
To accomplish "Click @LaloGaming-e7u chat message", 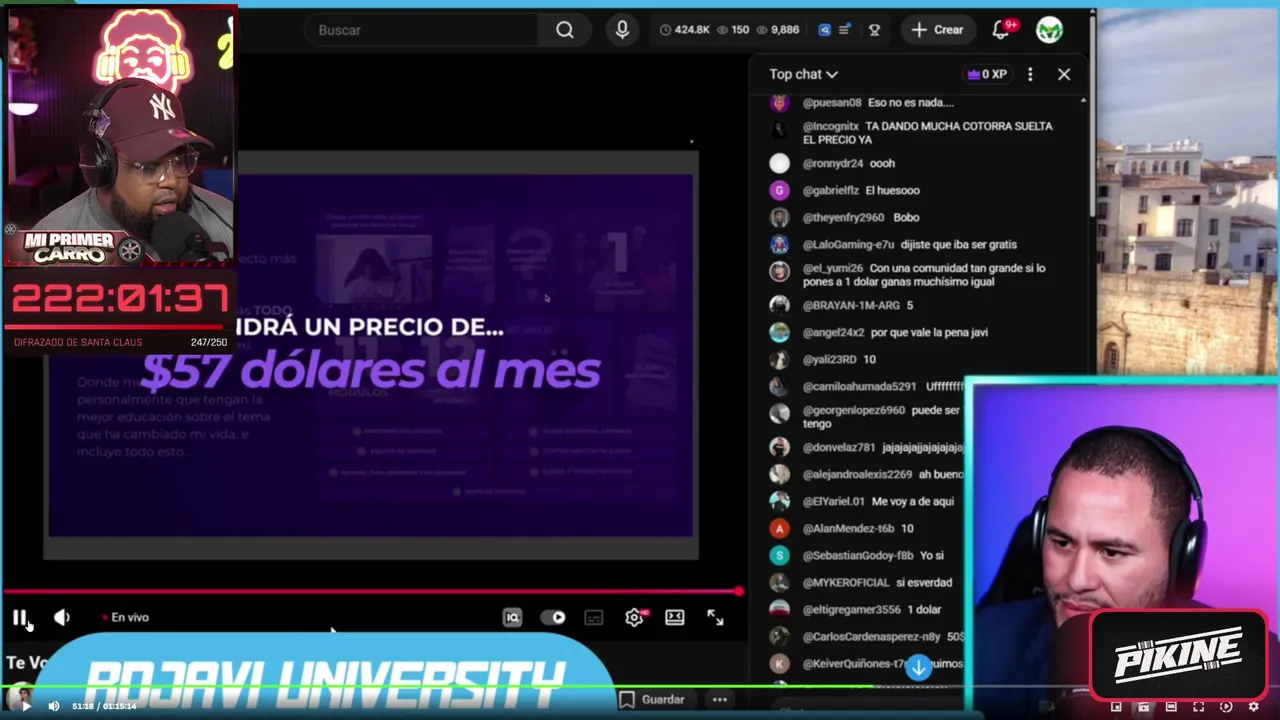I will [909, 244].
